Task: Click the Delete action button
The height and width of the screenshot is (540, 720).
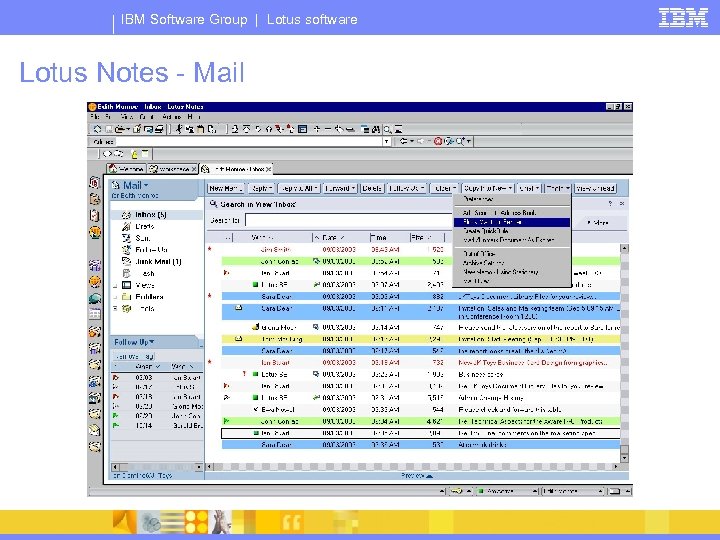Action: click(x=371, y=188)
